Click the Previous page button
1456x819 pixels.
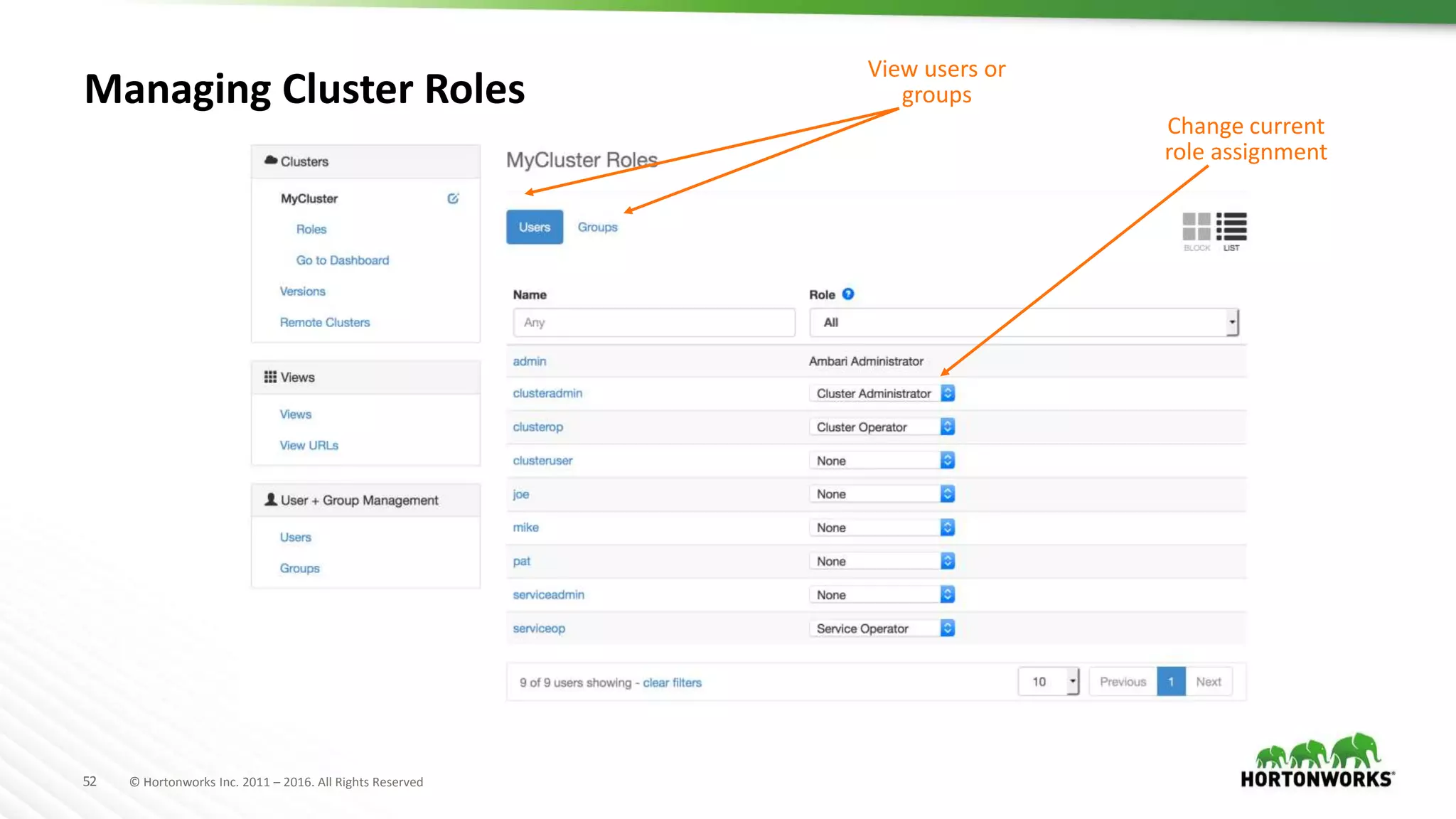coord(1123,682)
